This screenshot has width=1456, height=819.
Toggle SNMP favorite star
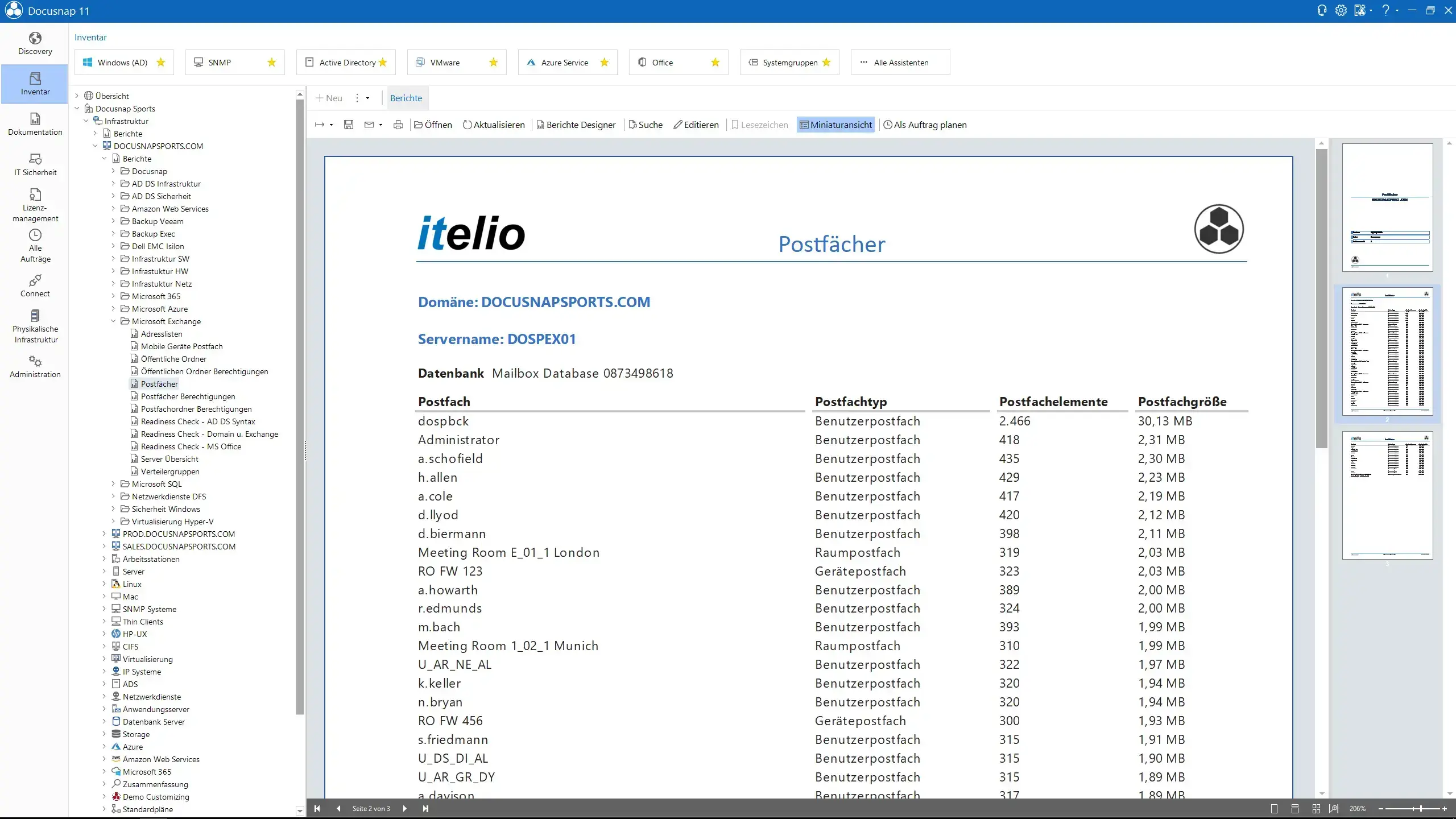[272, 62]
